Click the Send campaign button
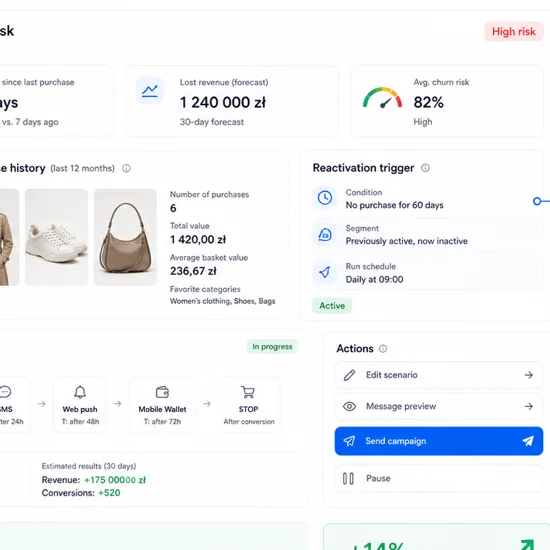 438,441
